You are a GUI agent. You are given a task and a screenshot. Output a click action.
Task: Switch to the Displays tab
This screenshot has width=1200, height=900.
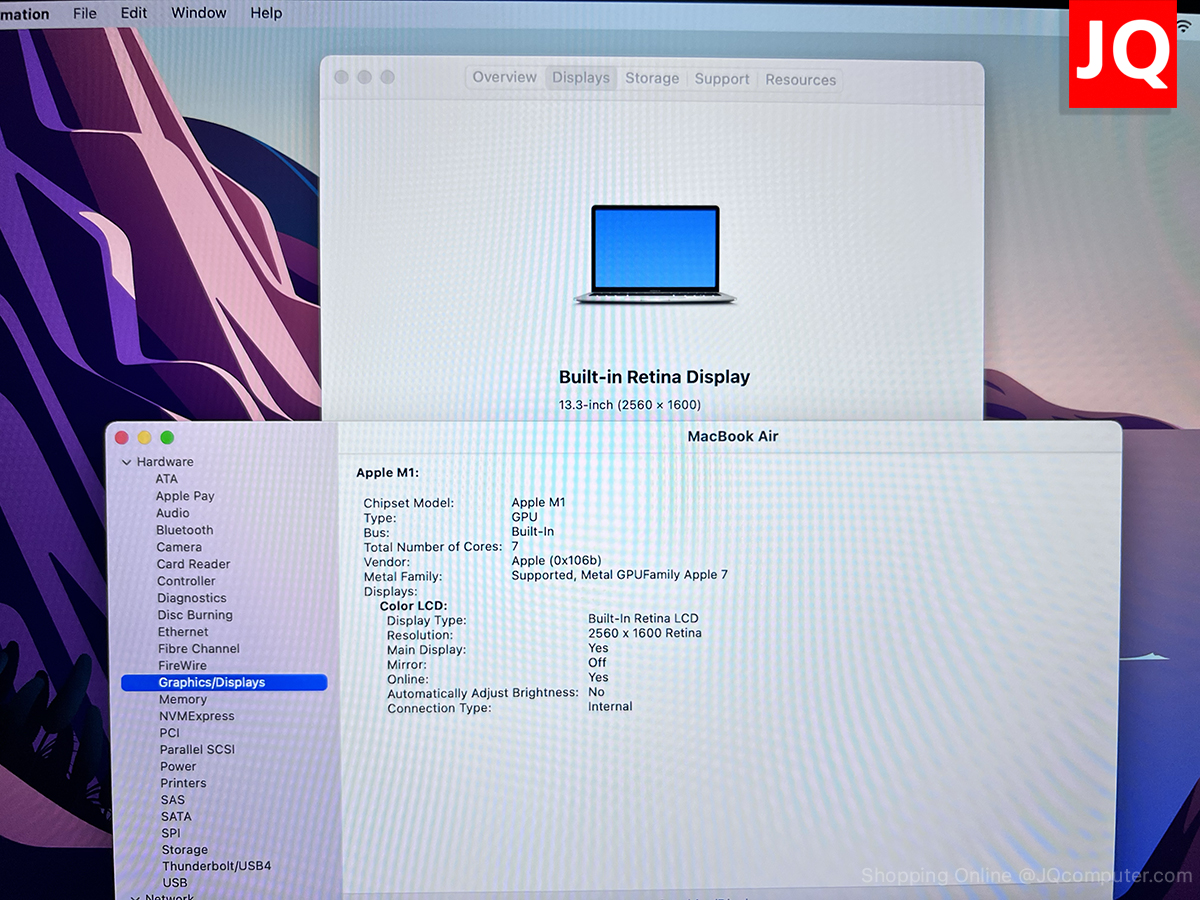point(581,78)
